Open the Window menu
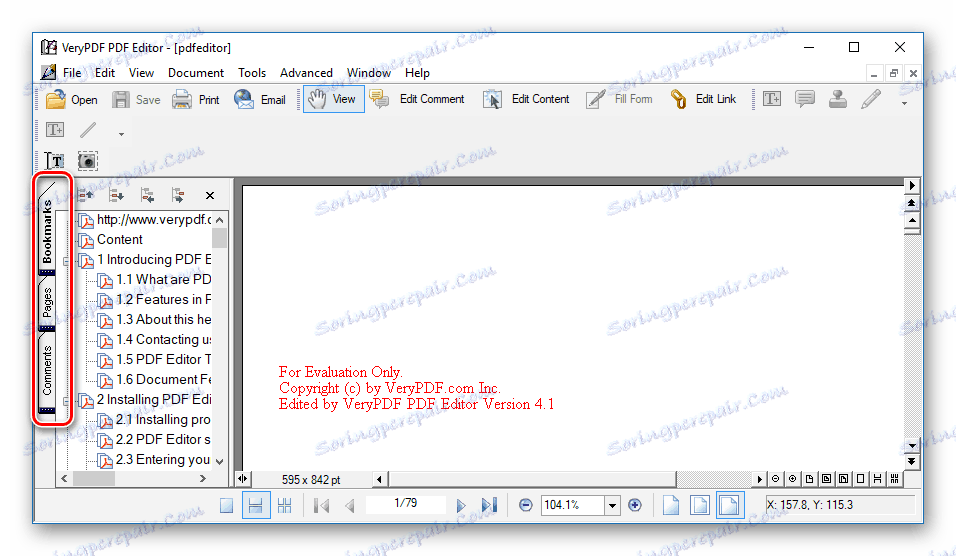The width and height of the screenshot is (956, 556). point(369,73)
